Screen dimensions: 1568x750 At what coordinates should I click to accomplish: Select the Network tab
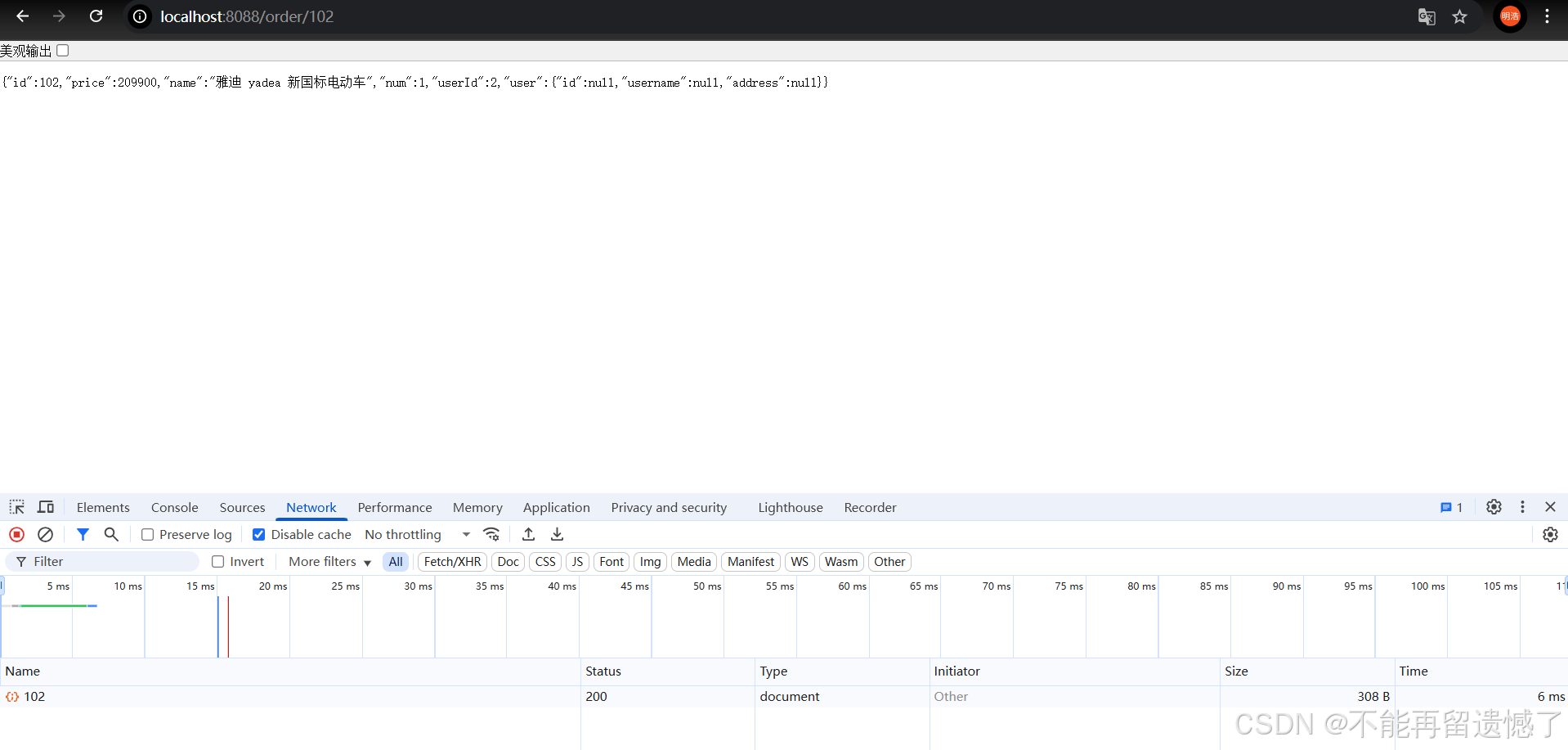[311, 507]
